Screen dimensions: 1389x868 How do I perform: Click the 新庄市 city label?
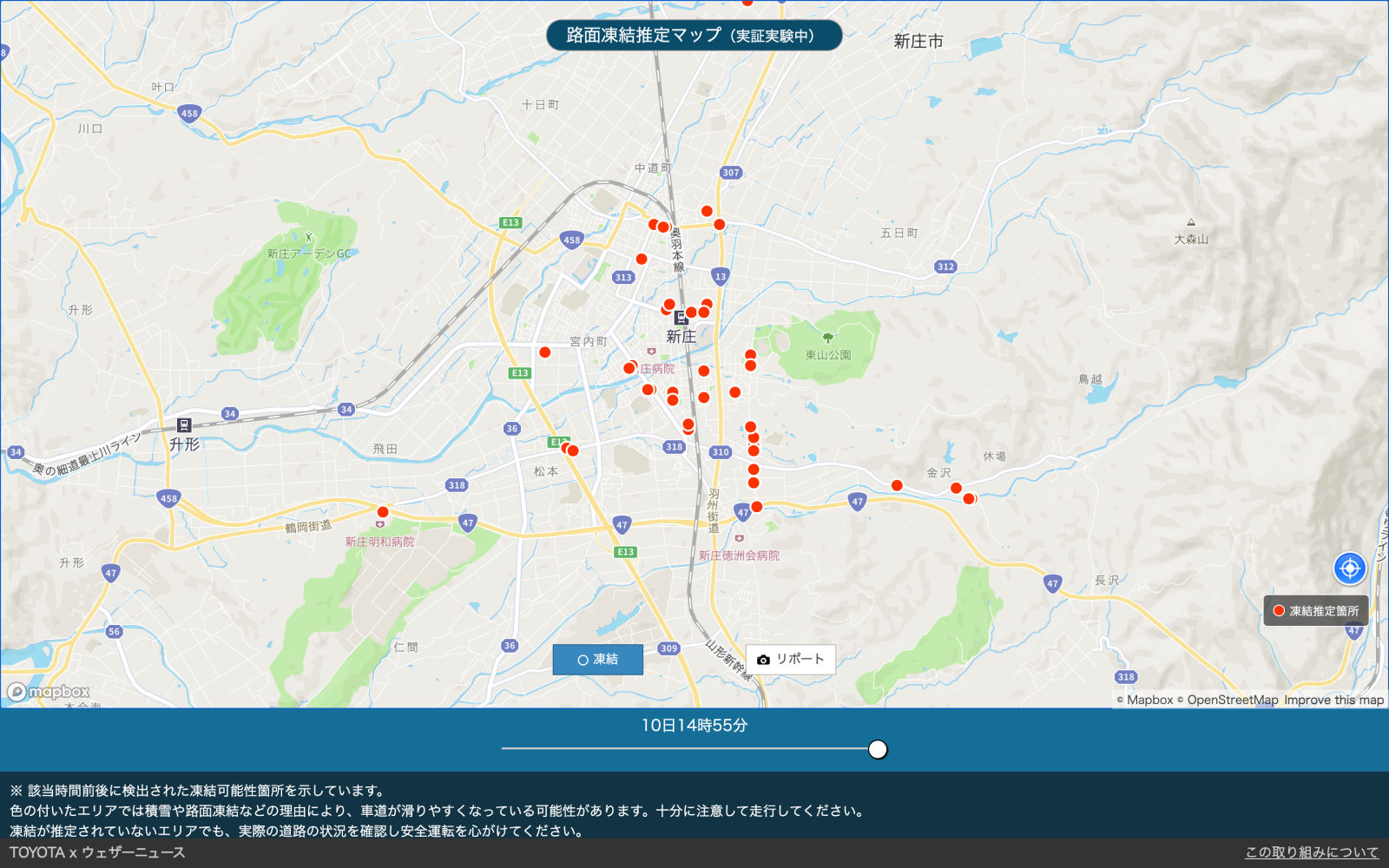(918, 41)
